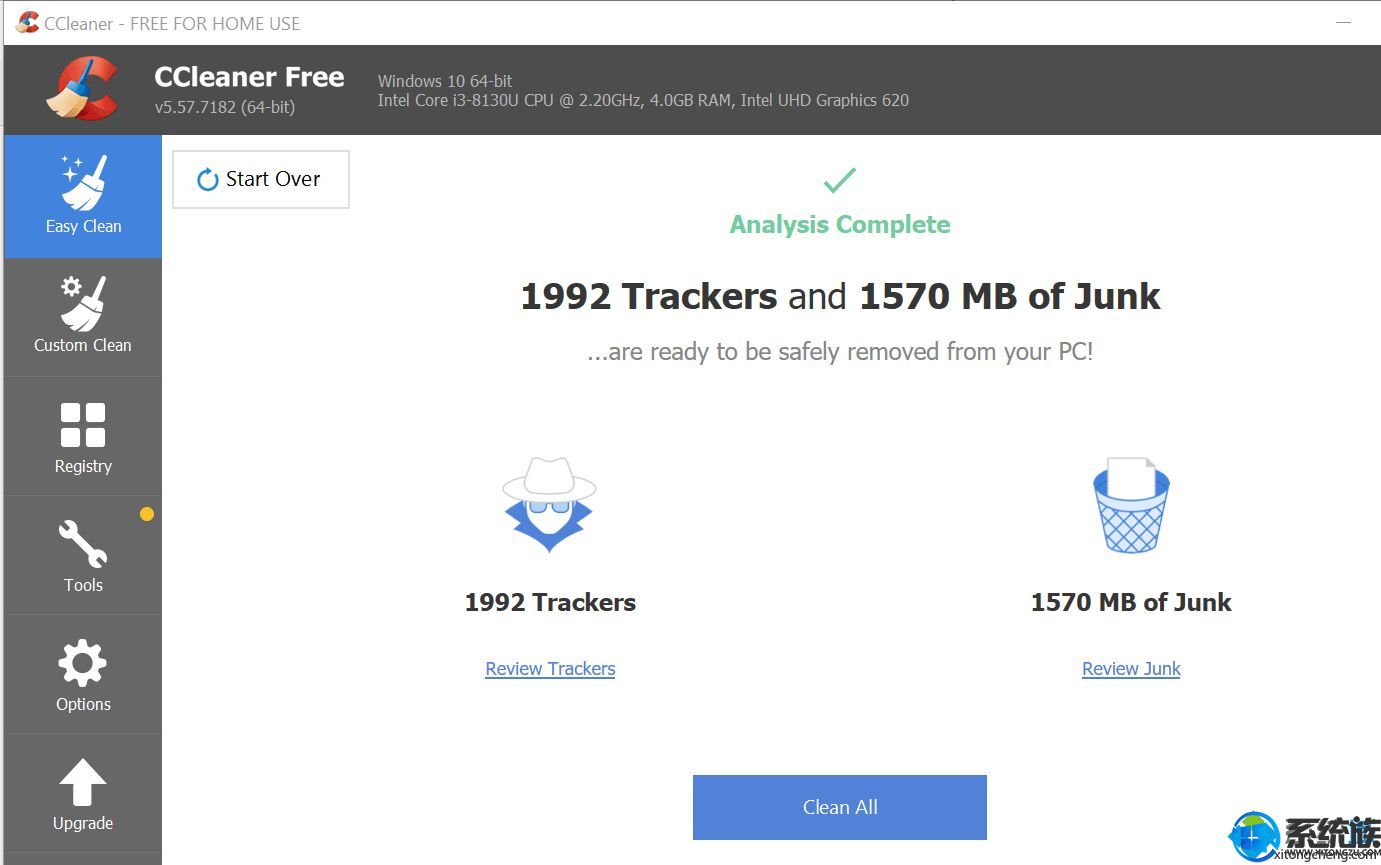Open the Tools section
The width and height of the screenshot is (1381, 865).
[83, 556]
